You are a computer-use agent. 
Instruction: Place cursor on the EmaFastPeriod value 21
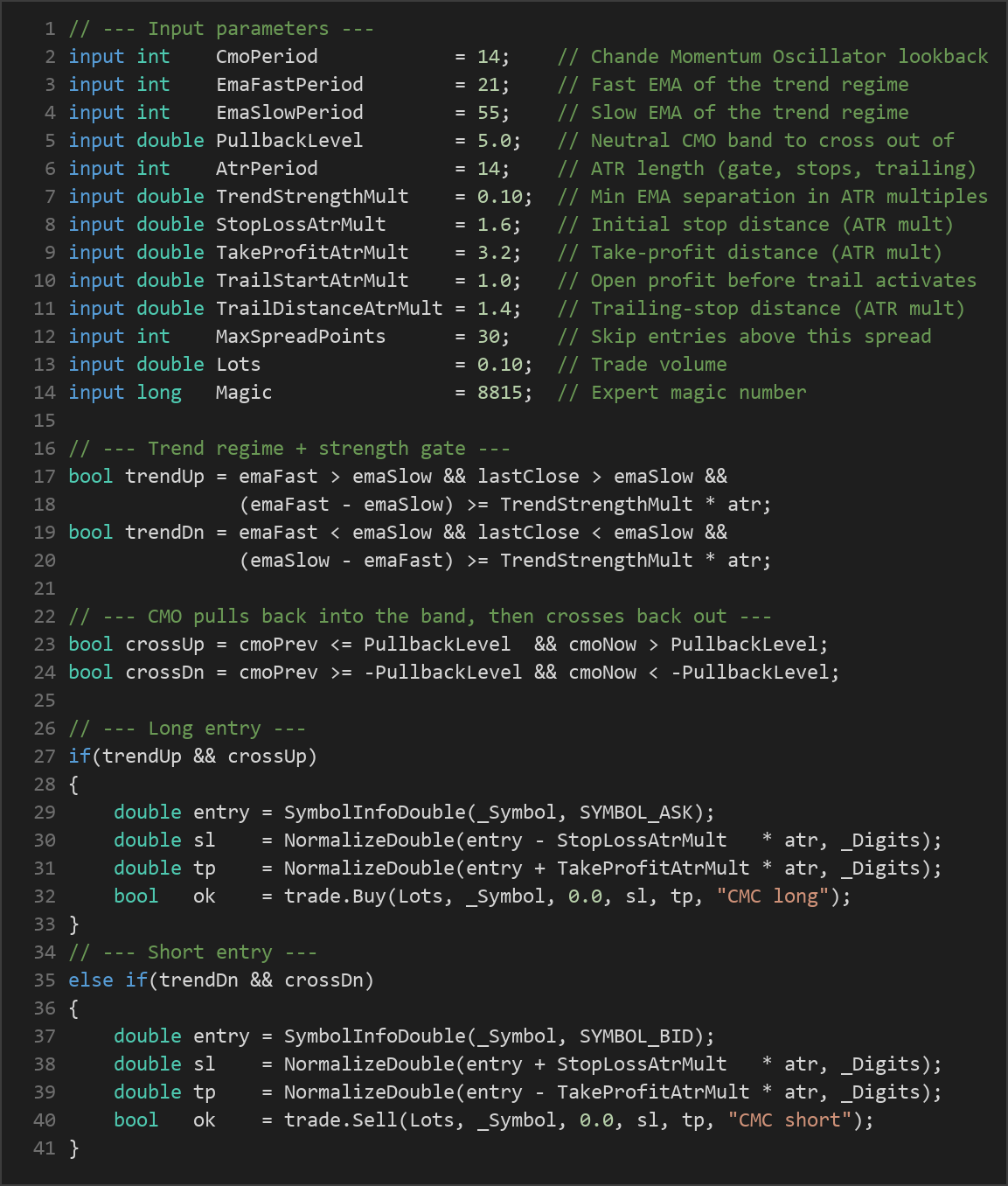488,85
